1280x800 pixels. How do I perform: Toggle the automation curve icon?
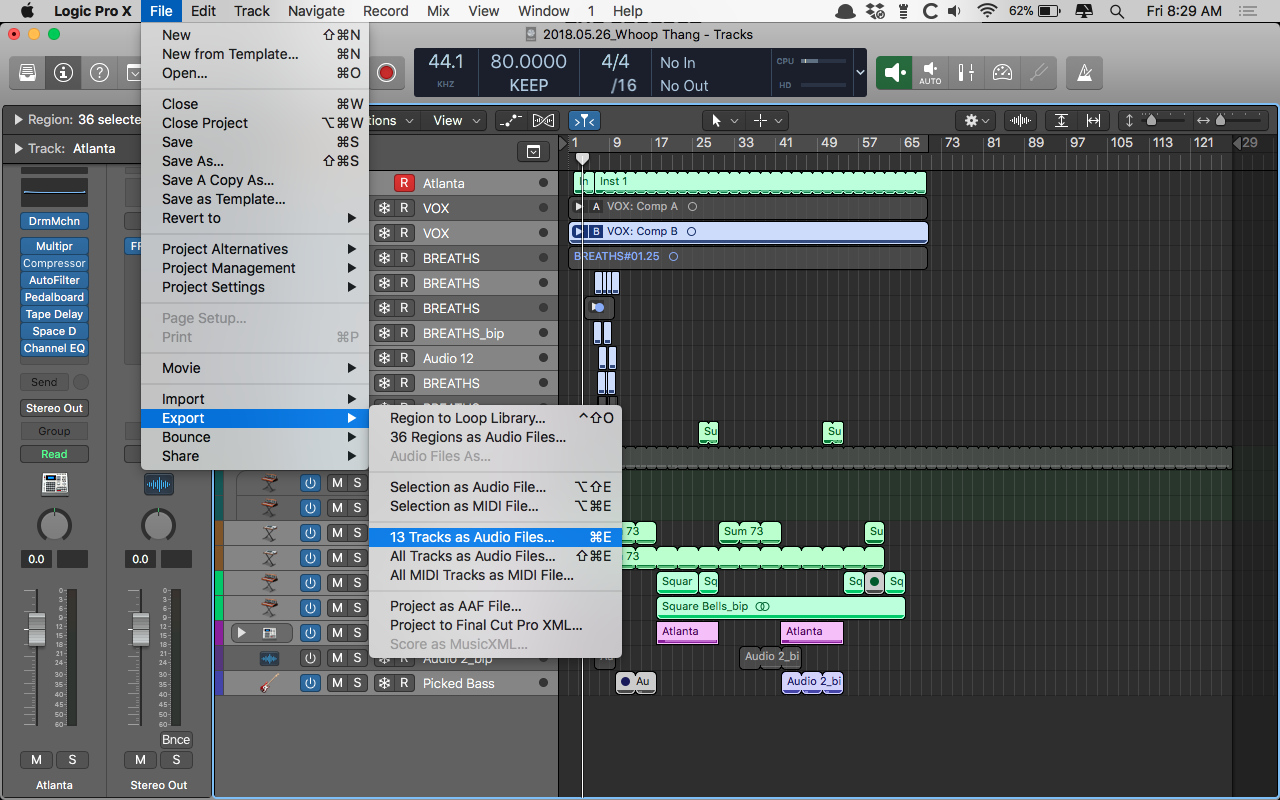[510, 120]
